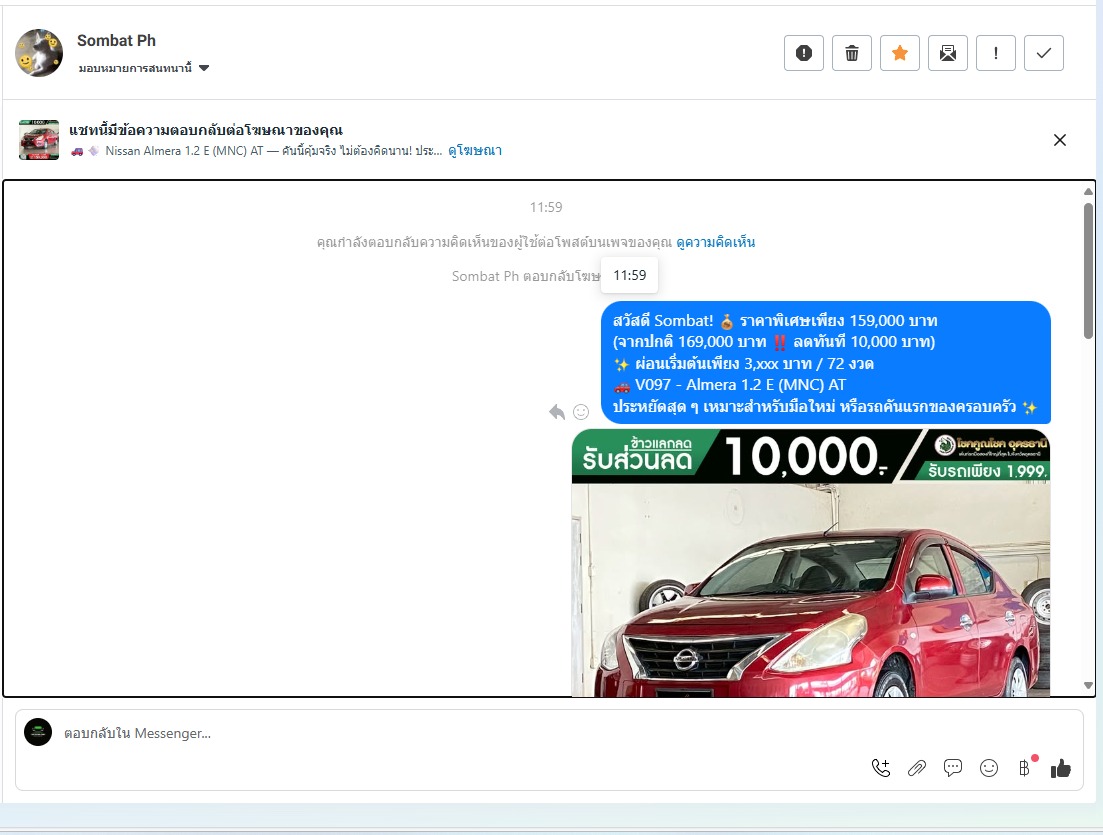This screenshot has height=835, width=1103.
Task: Open the ดูความคิดเห็น link
Action: tap(715, 242)
